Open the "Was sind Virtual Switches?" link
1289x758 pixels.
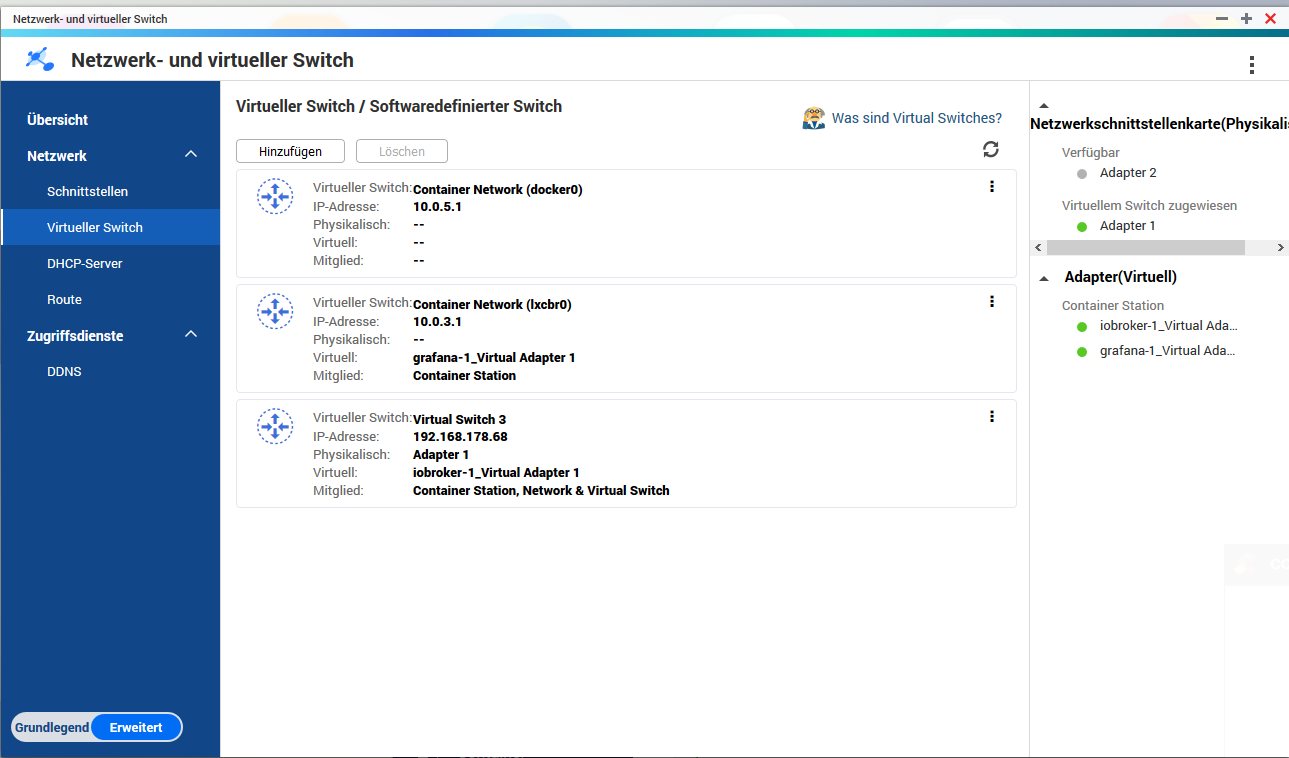point(916,118)
